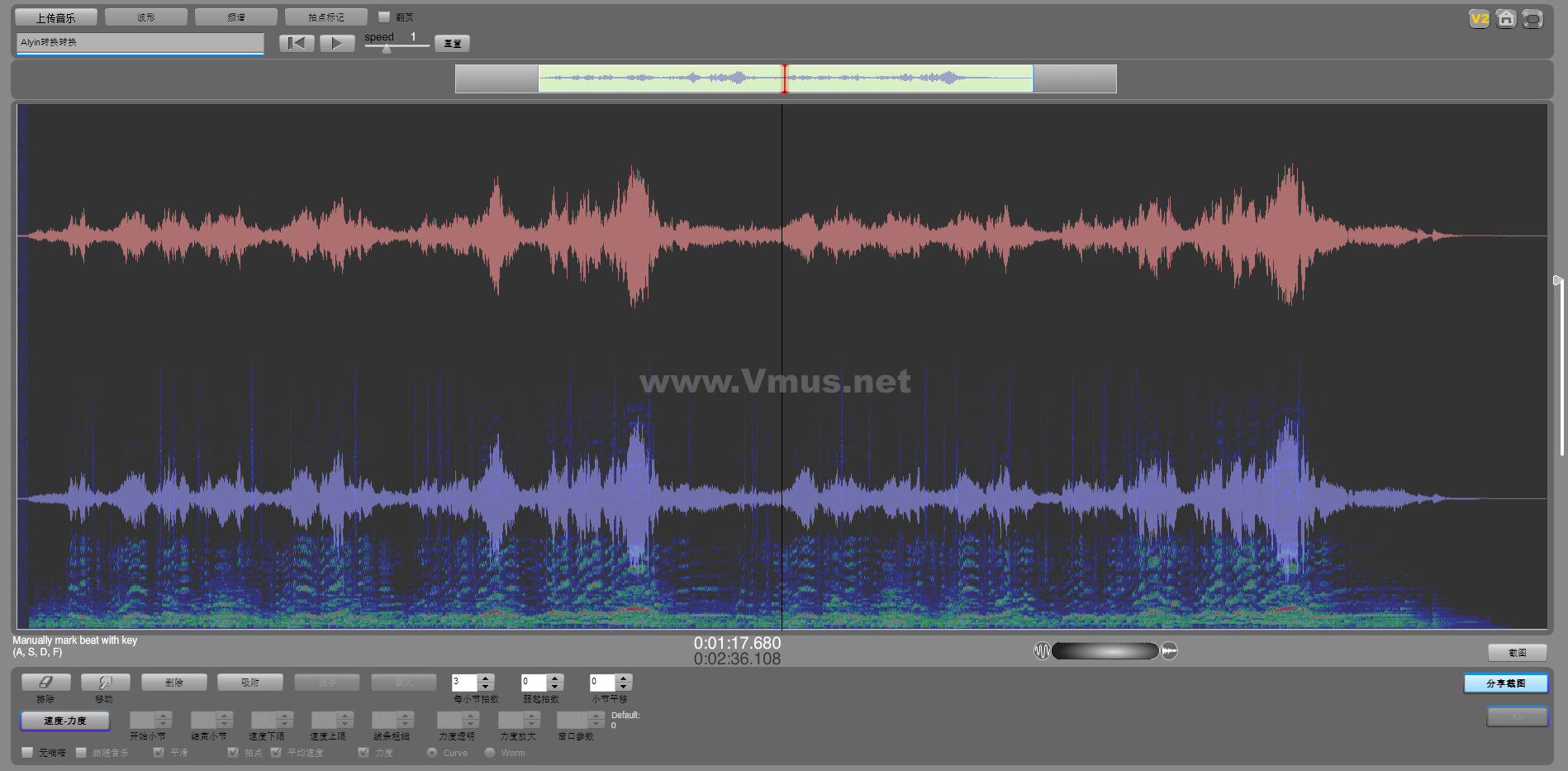The image size is (1568, 771).
Task: Select the Worm radio button
Action: pos(490,752)
